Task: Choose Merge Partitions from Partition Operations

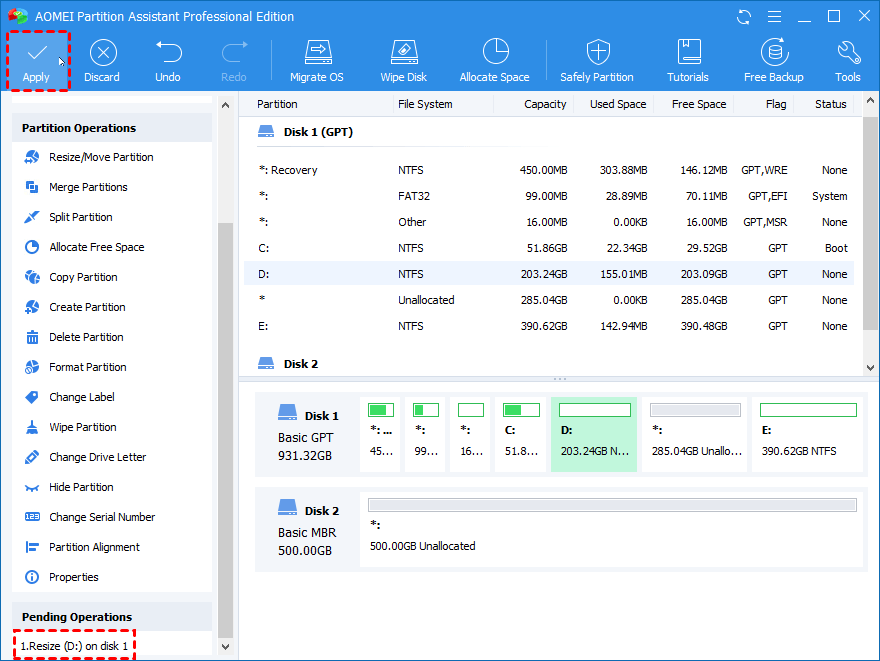Action: click(x=88, y=187)
